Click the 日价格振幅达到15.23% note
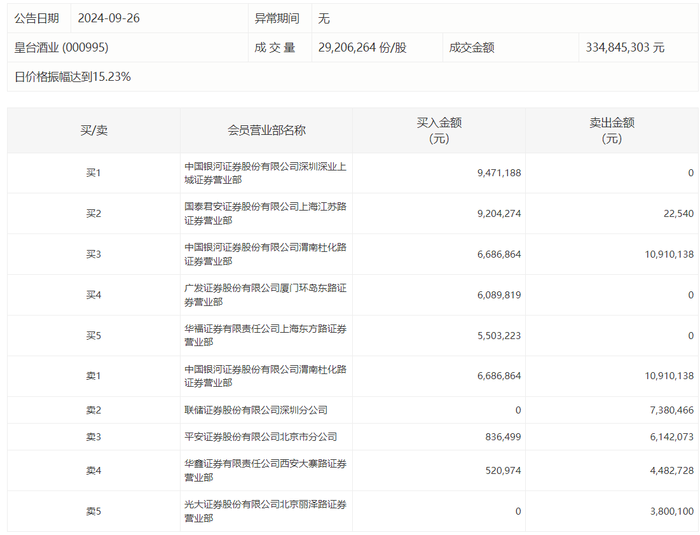Screen dimensions: 700x535 pyautogui.click(x=72, y=77)
